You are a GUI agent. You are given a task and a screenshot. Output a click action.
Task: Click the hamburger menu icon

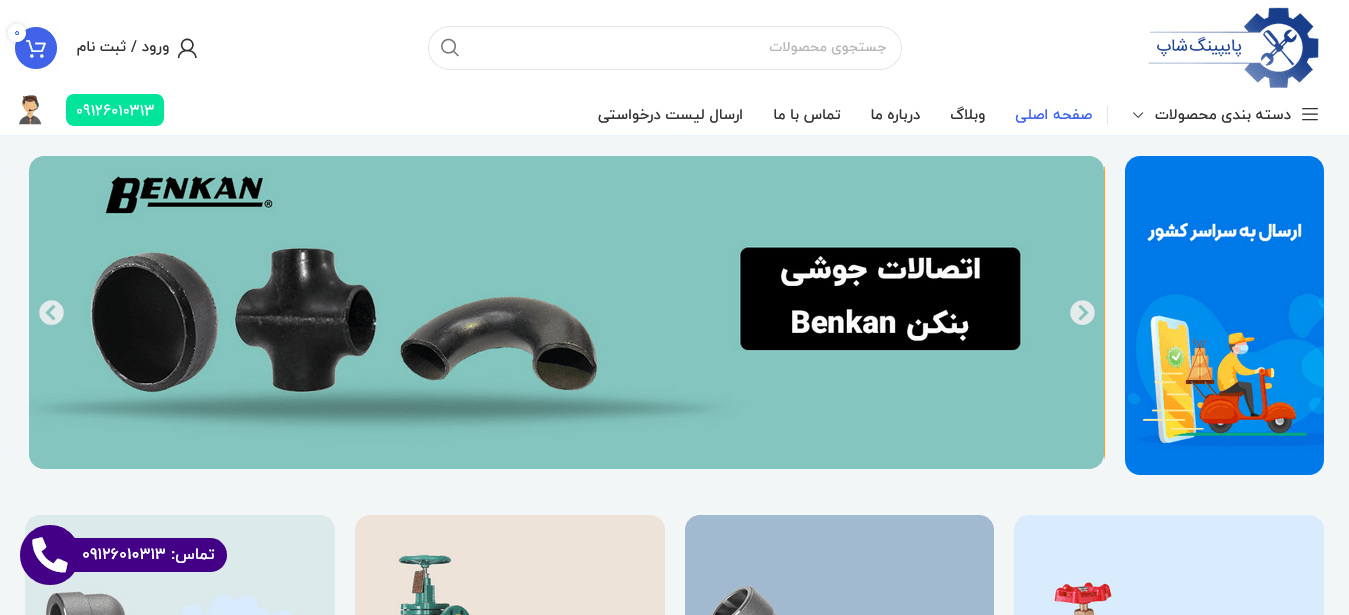(1310, 114)
